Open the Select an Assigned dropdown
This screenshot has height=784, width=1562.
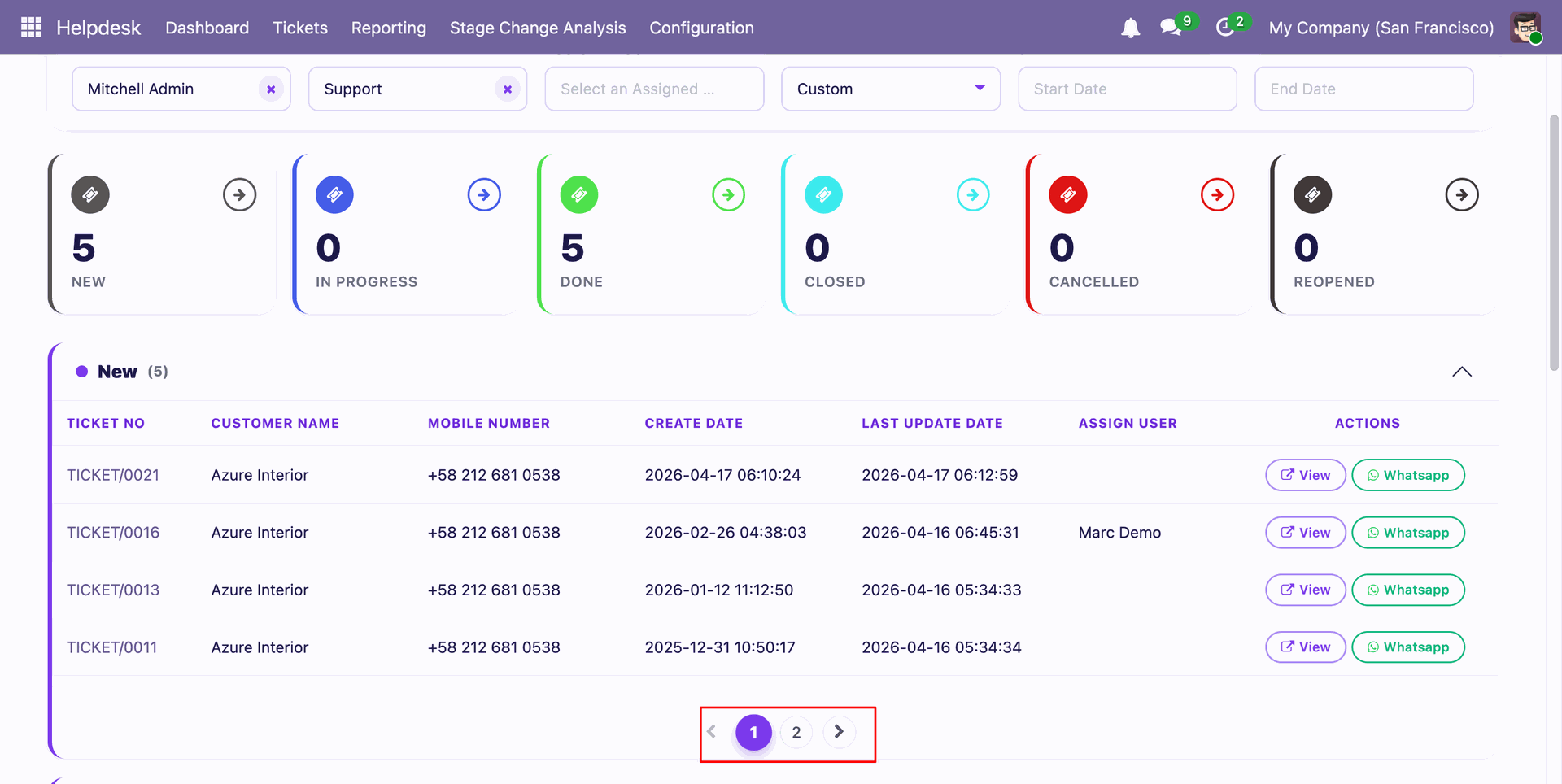[654, 89]
